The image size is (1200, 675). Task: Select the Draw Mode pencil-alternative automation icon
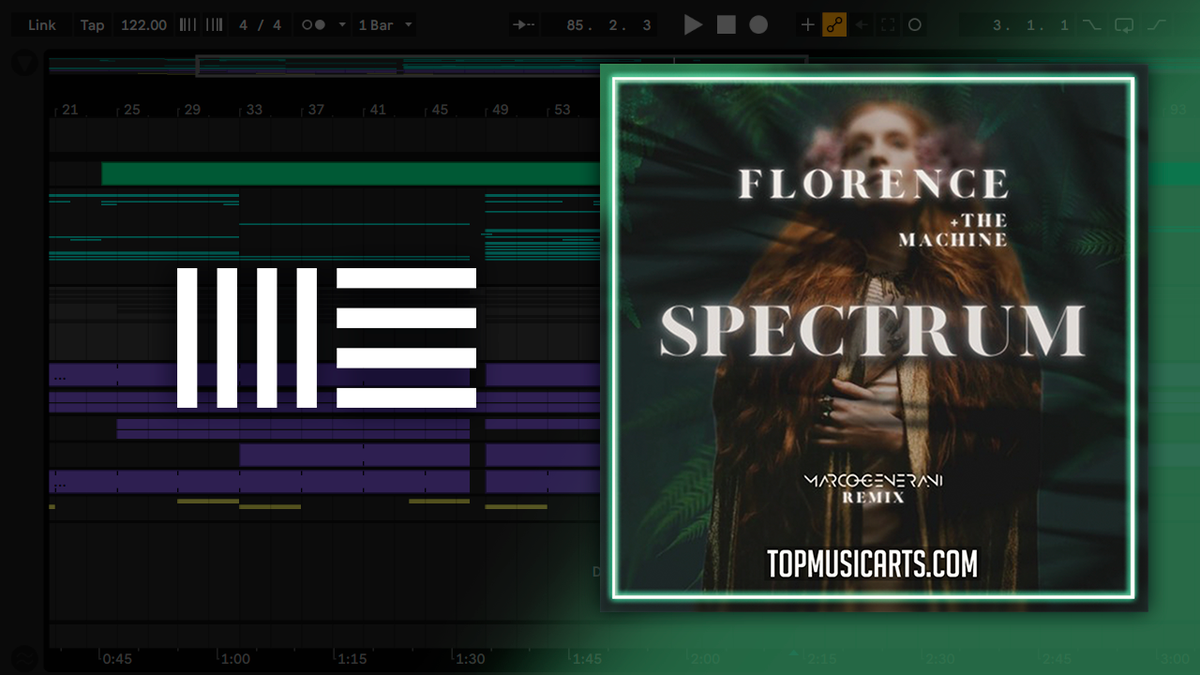(832, 24)
